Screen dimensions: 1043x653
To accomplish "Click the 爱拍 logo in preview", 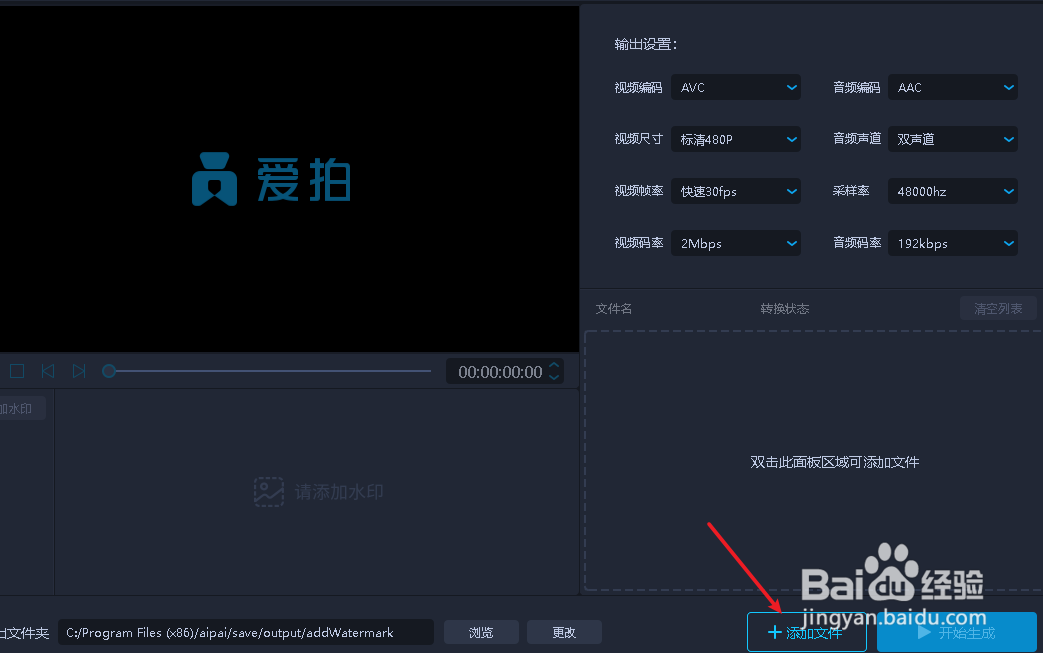I will click(271, 180).
